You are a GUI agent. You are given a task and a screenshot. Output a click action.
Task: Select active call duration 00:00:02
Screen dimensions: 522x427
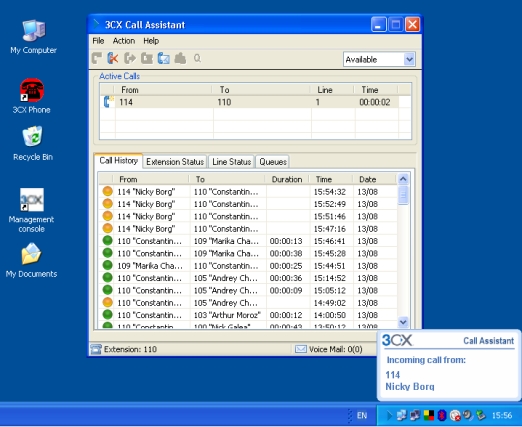[x=375, y=102]
